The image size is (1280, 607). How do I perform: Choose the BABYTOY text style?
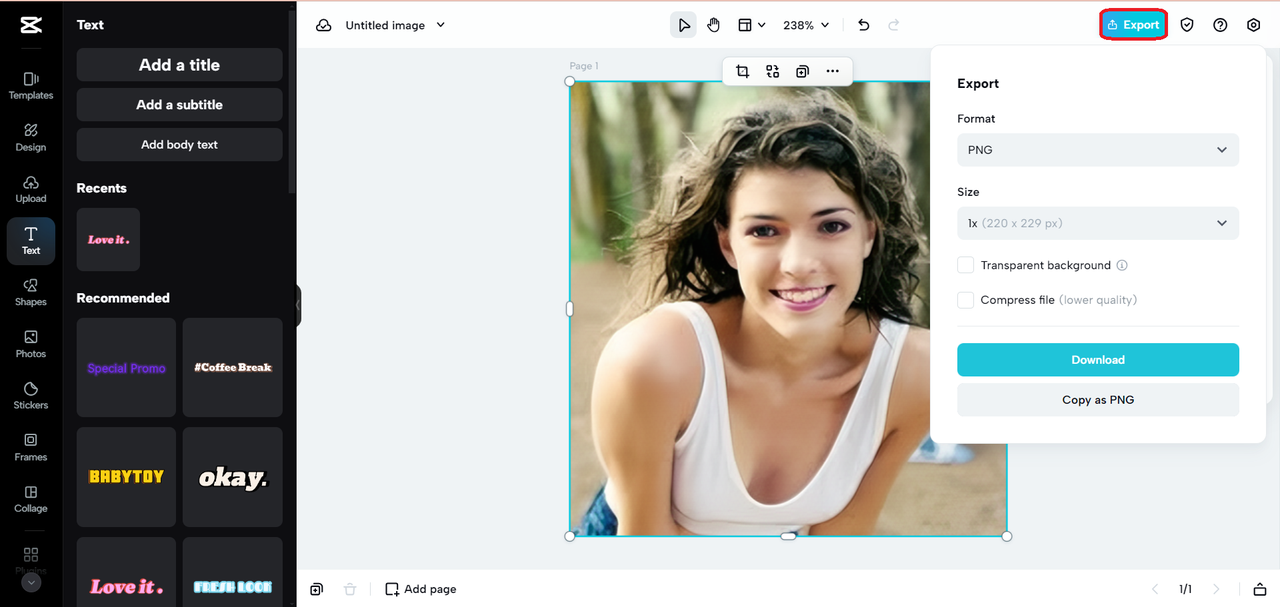(x=126, y=477)
